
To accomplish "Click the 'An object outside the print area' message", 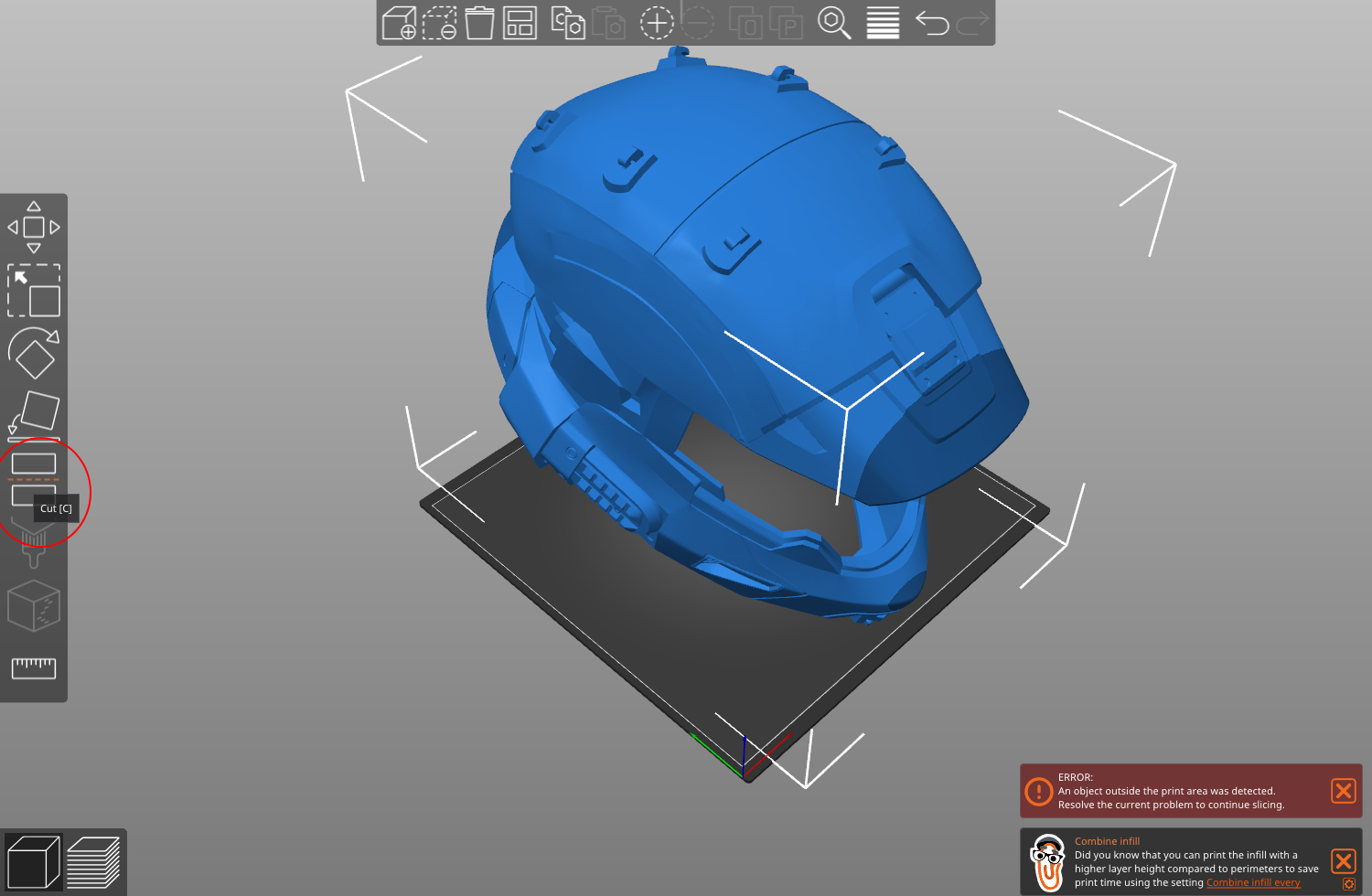I will (x=1166, y=792).
